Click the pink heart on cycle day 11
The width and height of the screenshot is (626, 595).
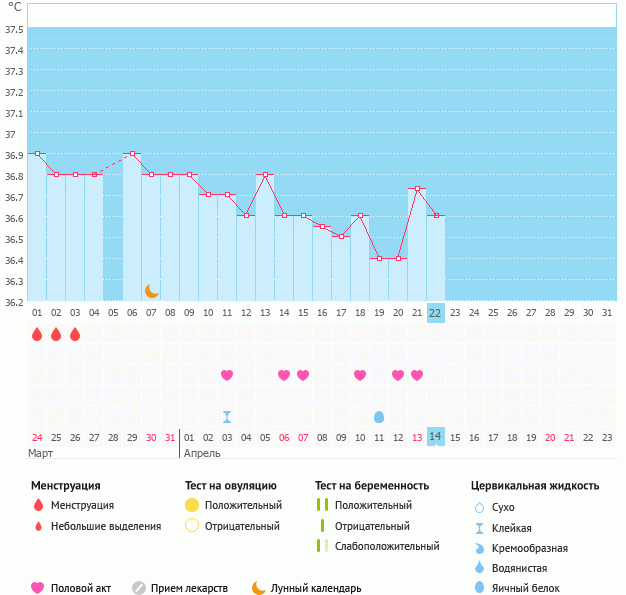(x=227, y=375)
